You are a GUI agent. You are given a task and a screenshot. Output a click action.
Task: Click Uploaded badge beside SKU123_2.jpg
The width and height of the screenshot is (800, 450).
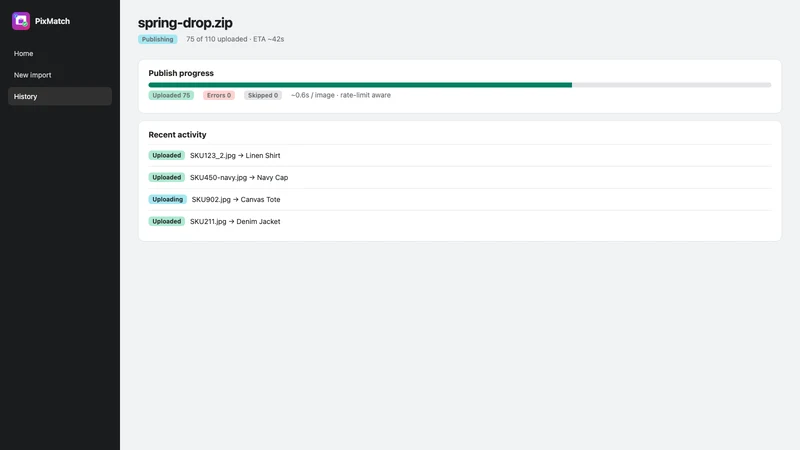(167, 156)
